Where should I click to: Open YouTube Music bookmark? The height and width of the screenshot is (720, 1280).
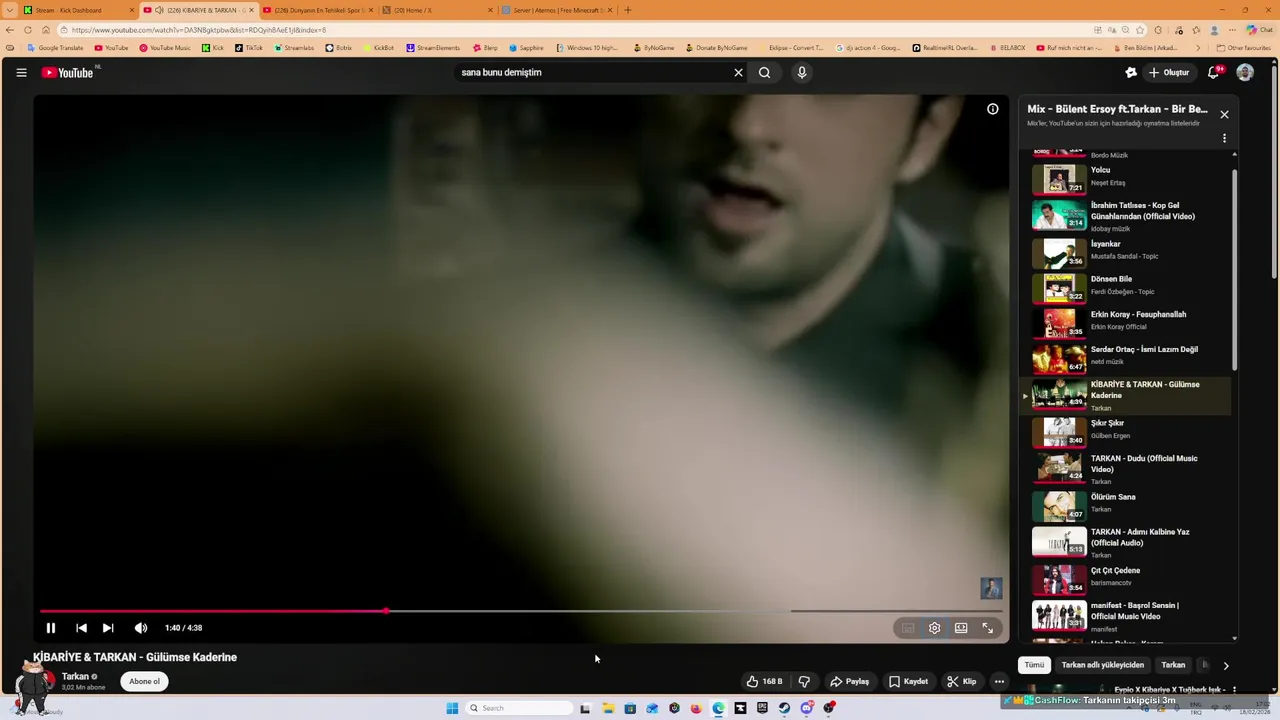(164, 48)
